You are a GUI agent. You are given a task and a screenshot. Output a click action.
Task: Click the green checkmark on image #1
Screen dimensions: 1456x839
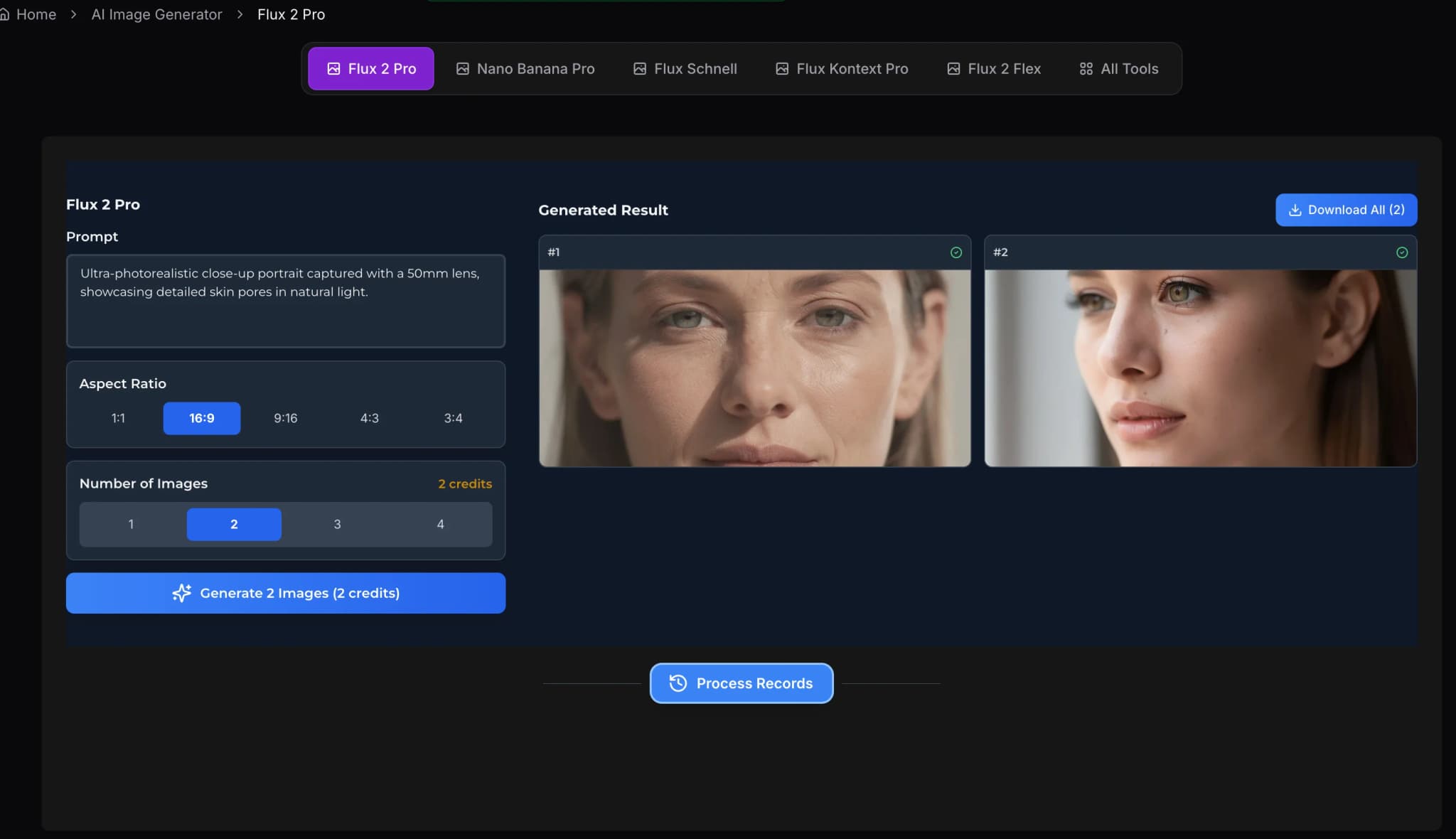pyautogui.click(x=956, y=252)
